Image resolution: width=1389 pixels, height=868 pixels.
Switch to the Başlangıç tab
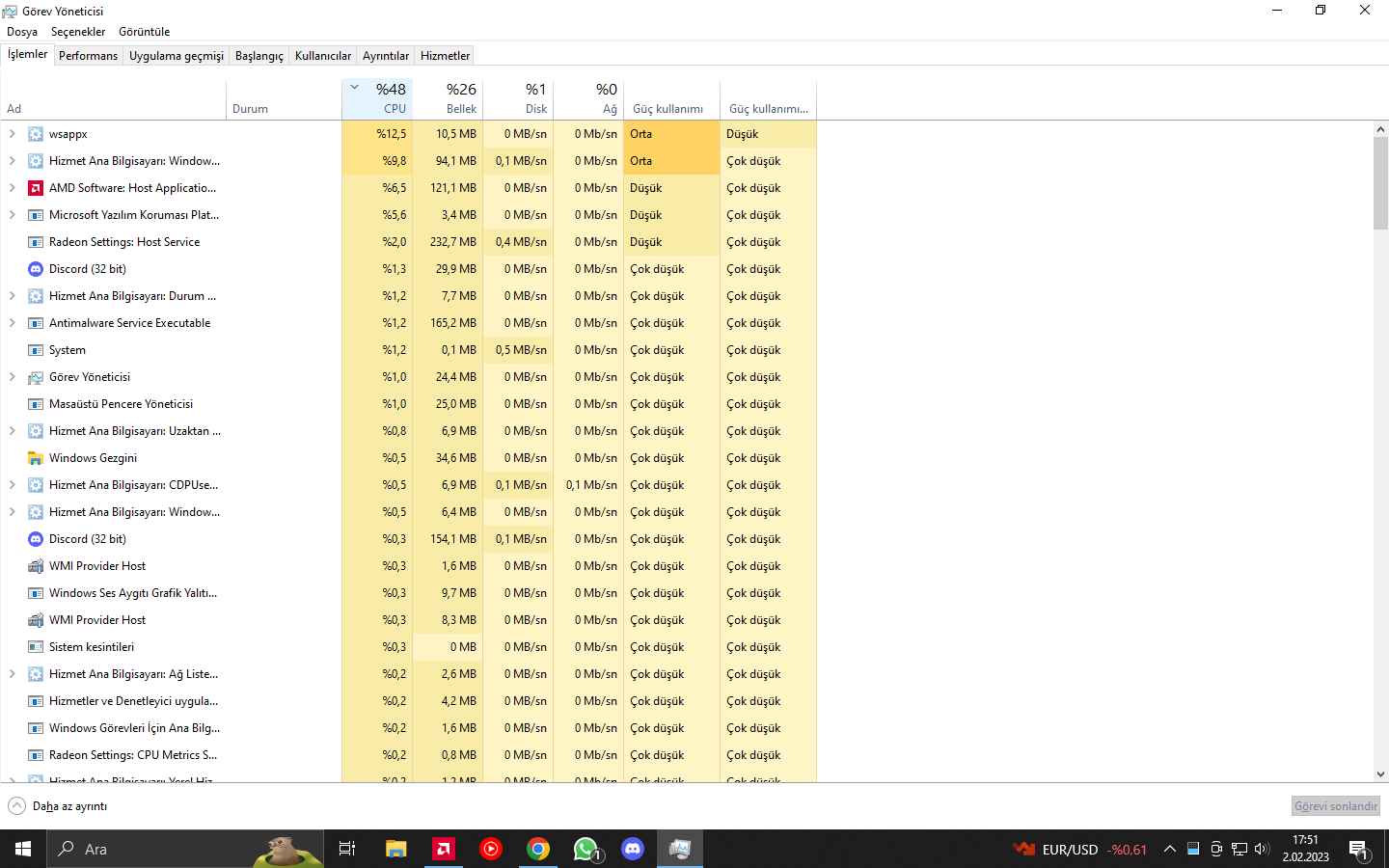click(259, 56)
